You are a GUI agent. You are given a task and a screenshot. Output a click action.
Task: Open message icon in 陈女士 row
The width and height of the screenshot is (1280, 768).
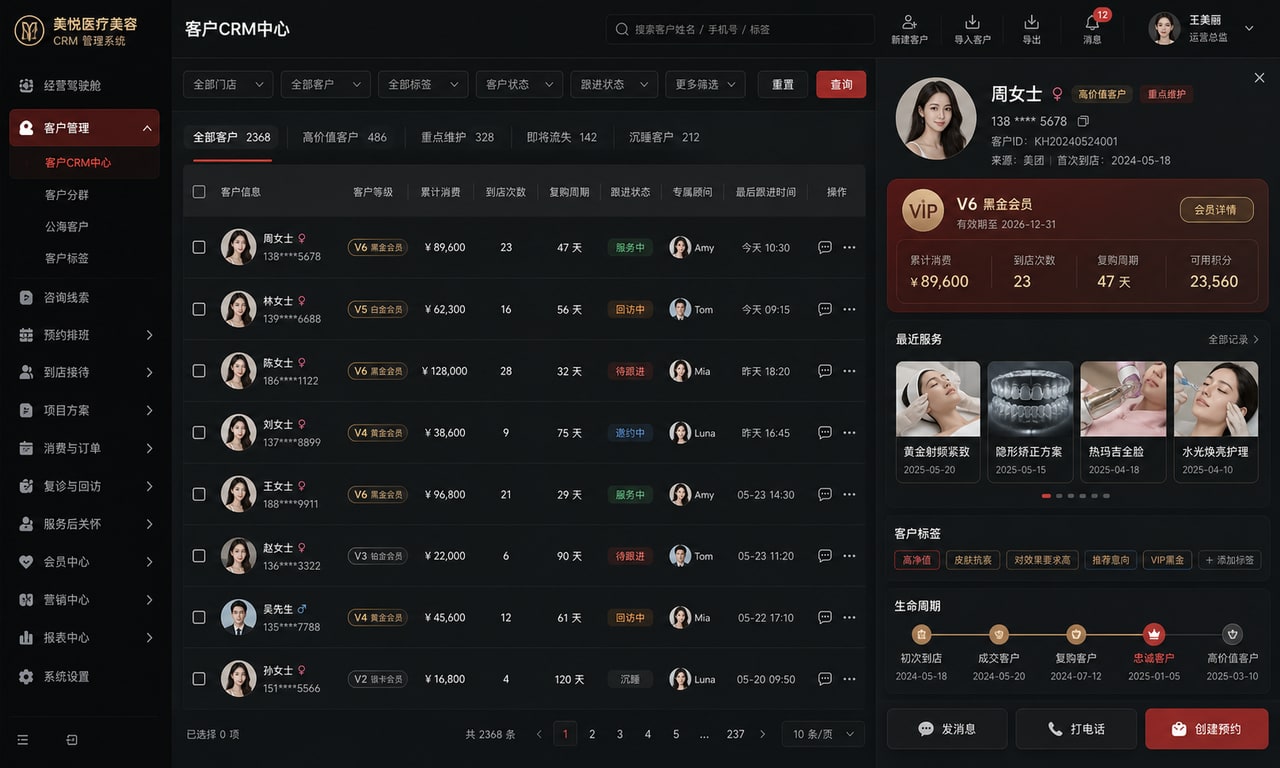[825, 371]
